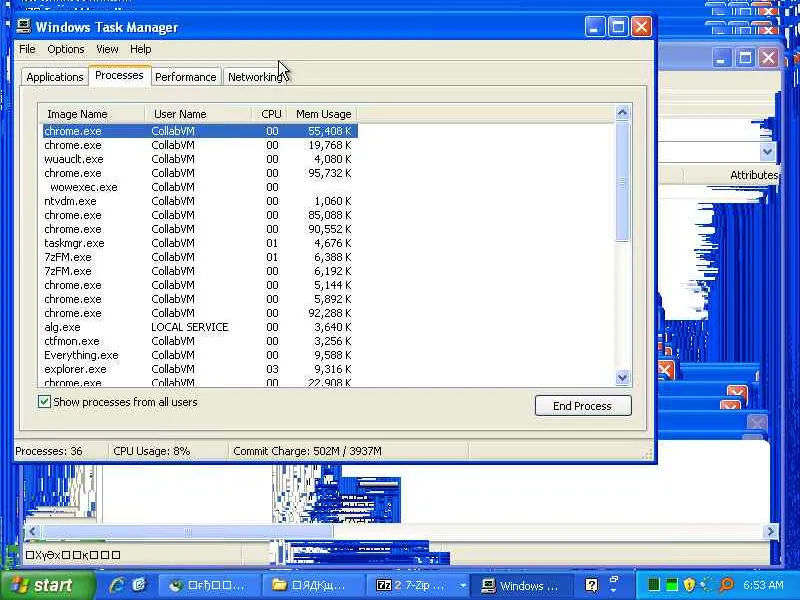Open the Start menu
The height and width of the screenshot is (600, 800).
coord(47,585)
